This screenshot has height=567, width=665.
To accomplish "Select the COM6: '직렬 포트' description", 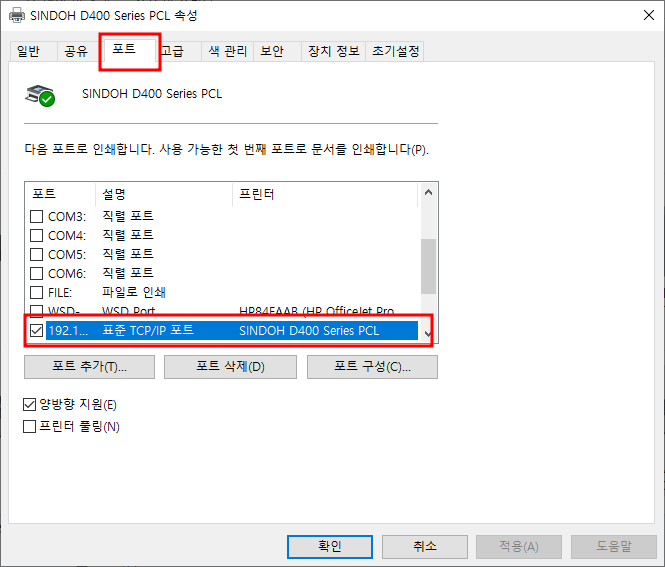I will [x=128, y=273].
